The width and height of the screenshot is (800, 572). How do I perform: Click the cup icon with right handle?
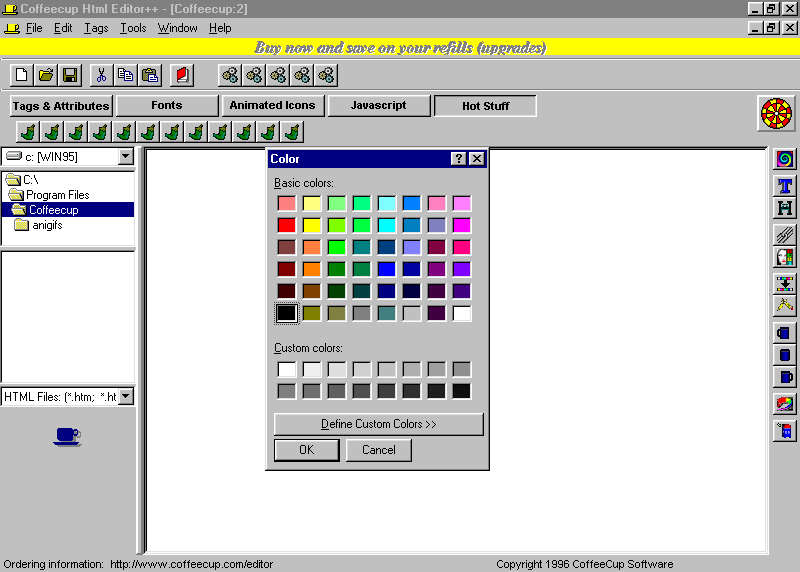[785, 377]
